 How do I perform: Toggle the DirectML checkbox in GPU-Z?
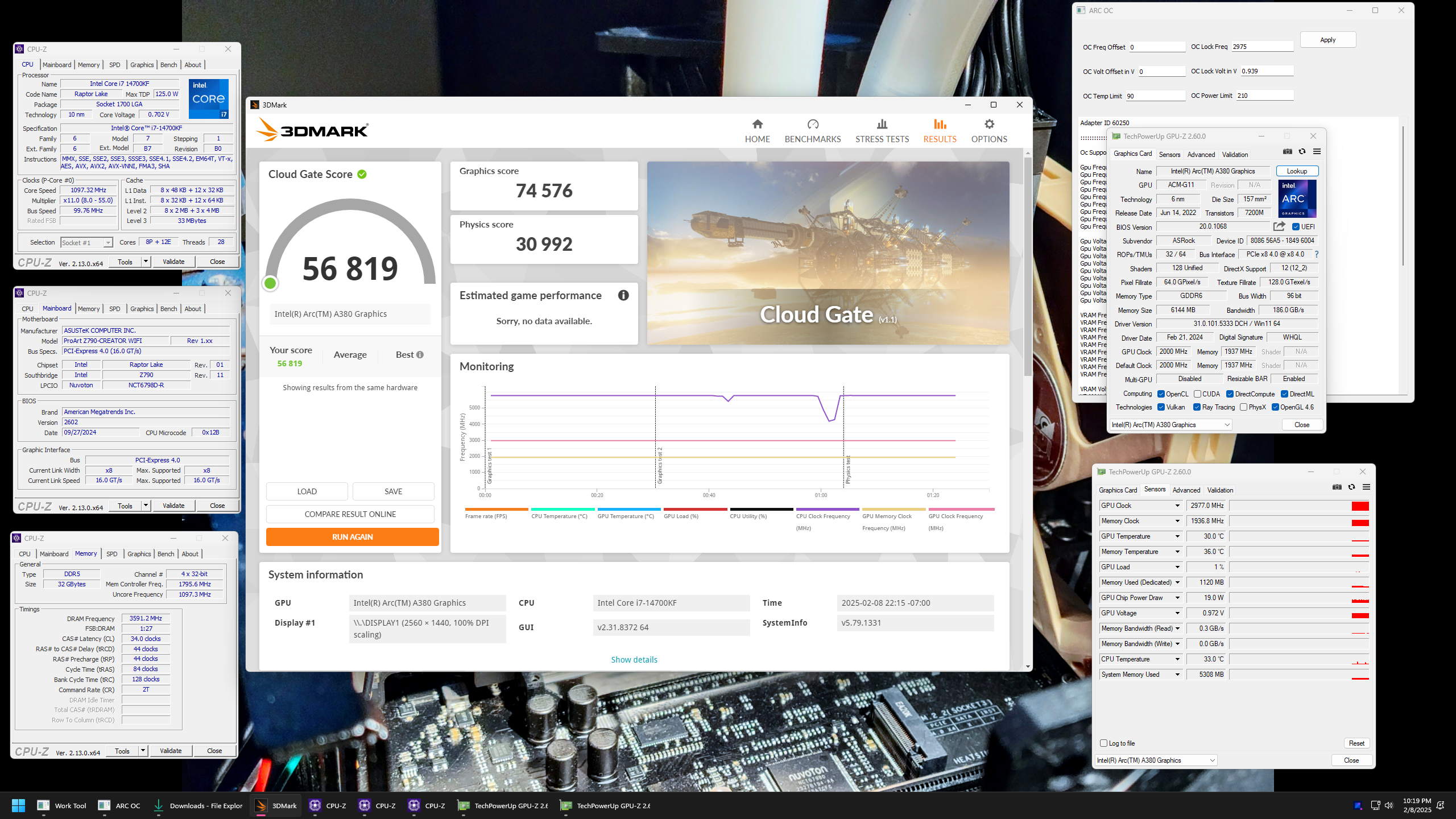tap(1284, 394)
